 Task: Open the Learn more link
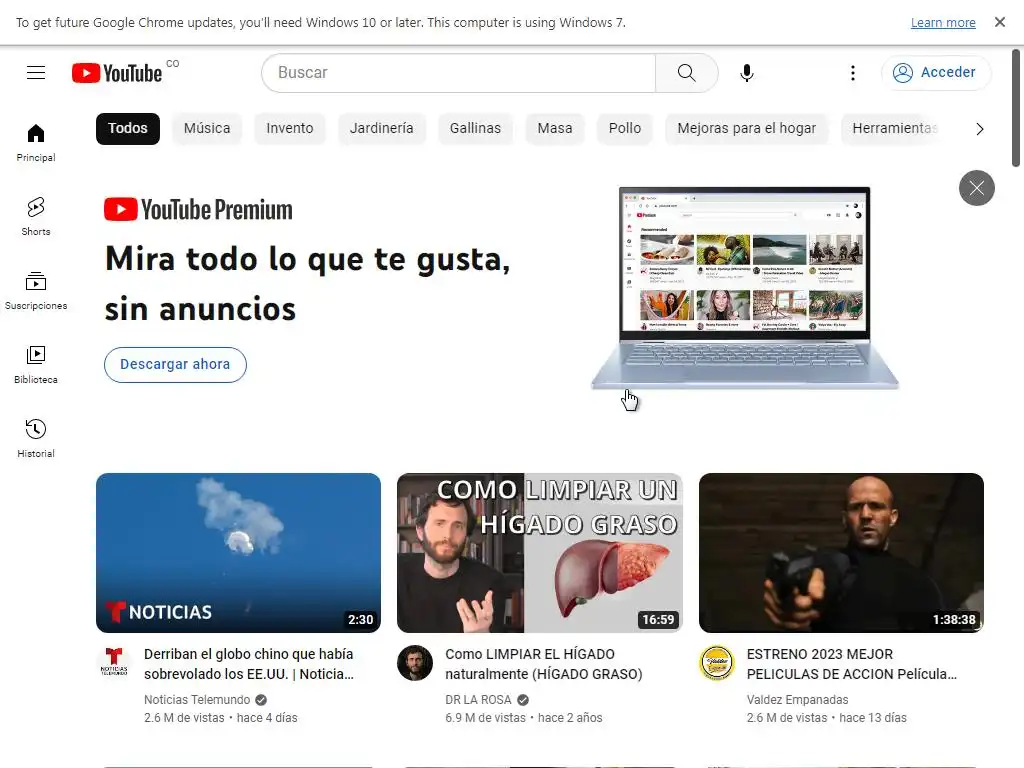coord(943,22)
